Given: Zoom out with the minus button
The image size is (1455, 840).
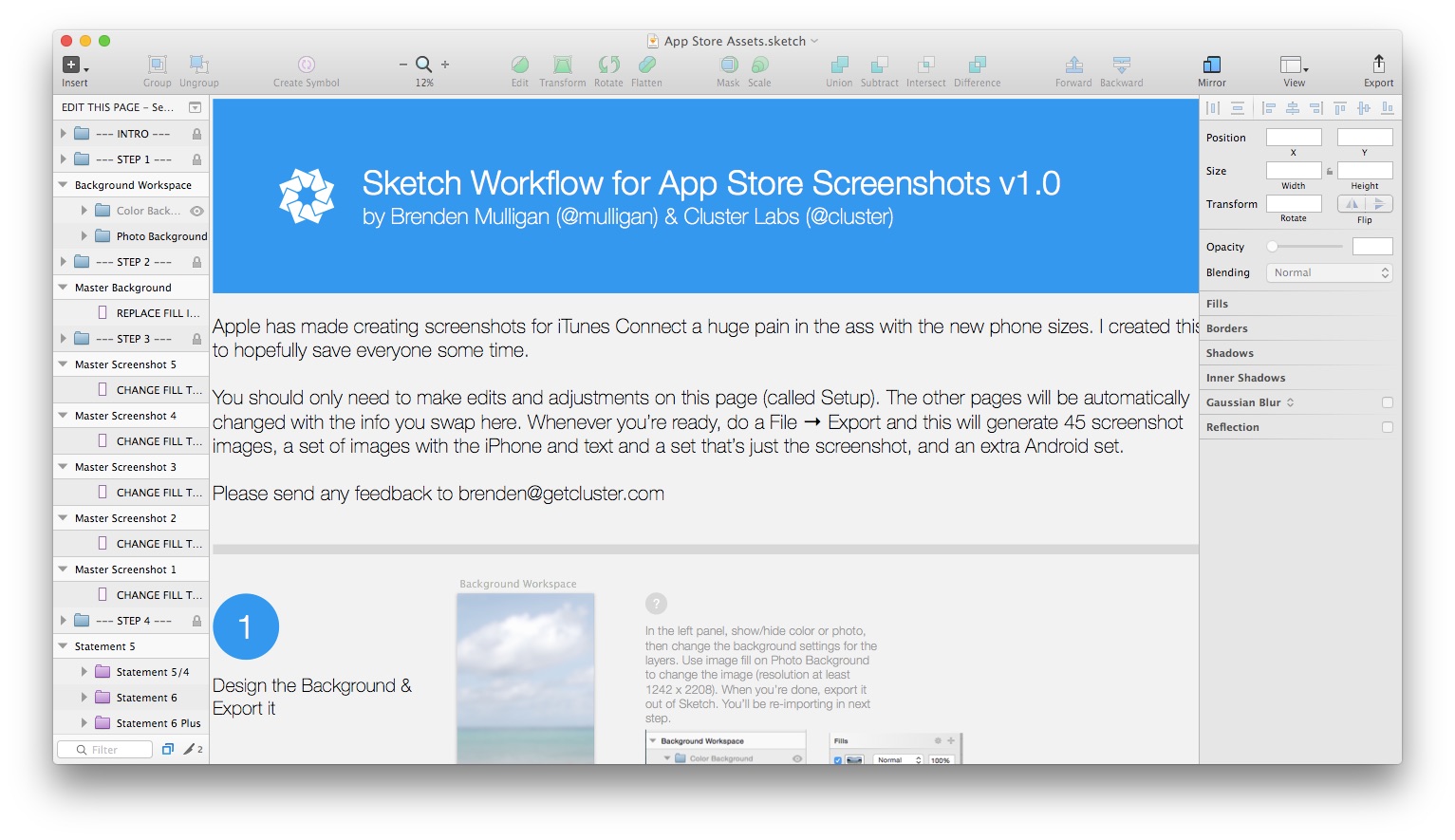Looking at the screenshot, I should 403,65.
